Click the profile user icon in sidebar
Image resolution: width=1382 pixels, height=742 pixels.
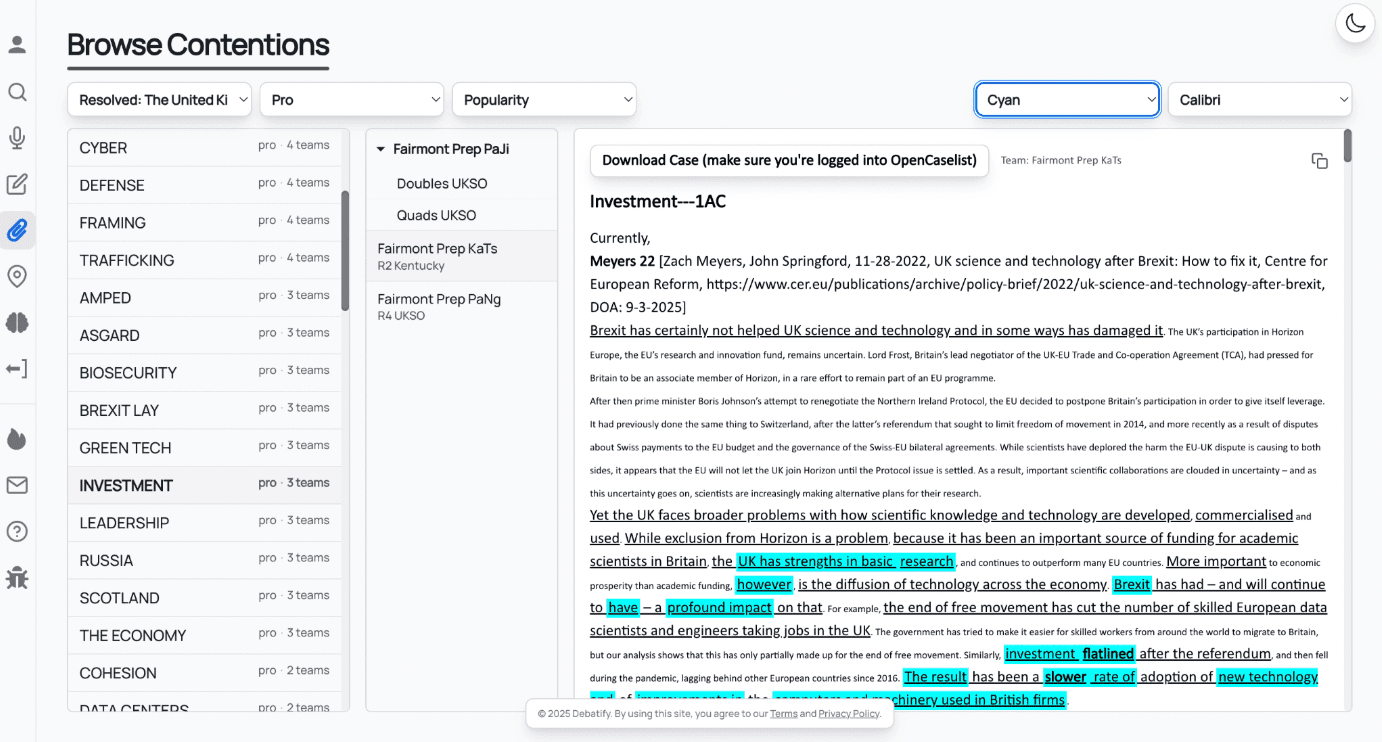17,45
